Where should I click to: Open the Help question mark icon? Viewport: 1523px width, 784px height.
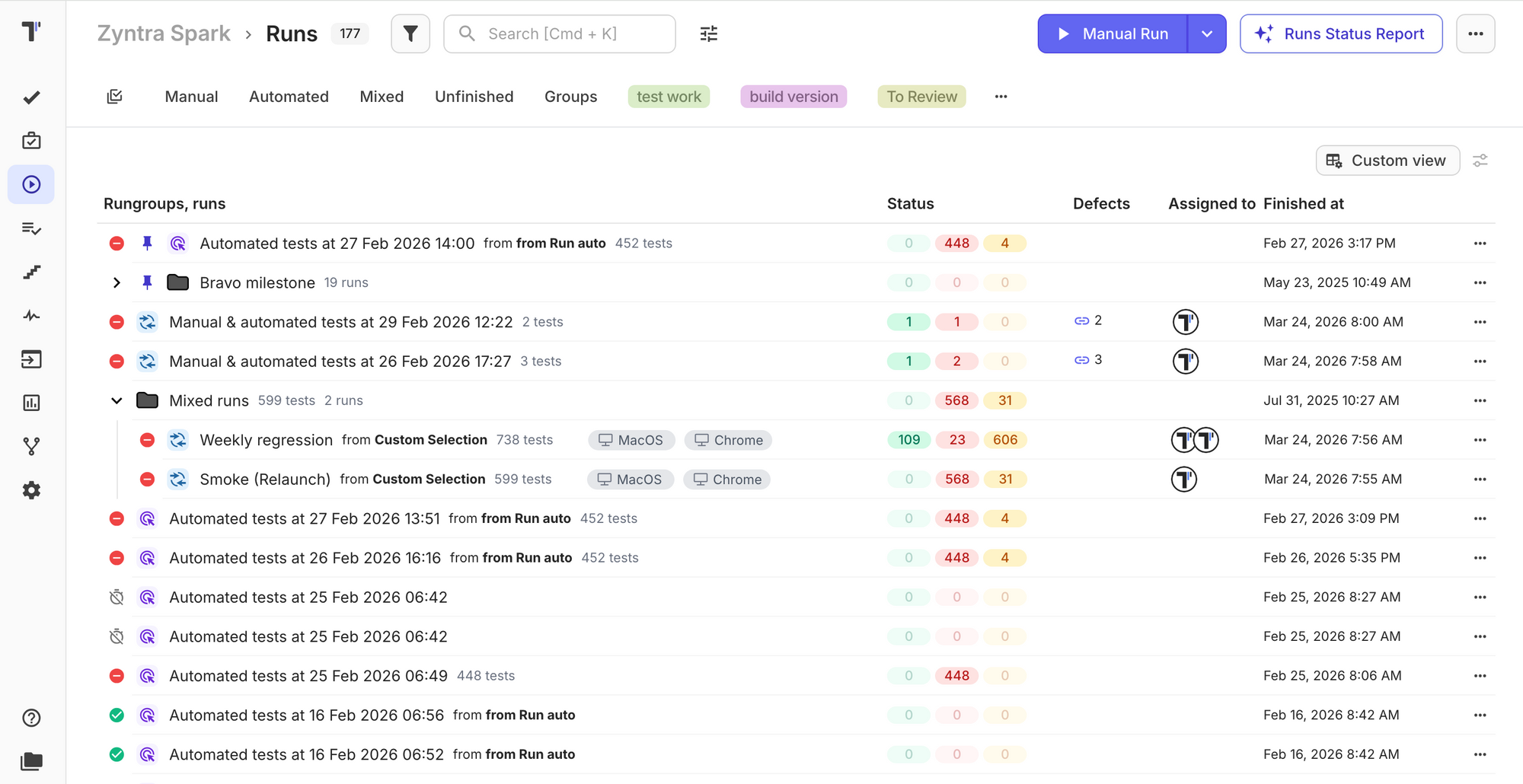[x=30, y=717]
